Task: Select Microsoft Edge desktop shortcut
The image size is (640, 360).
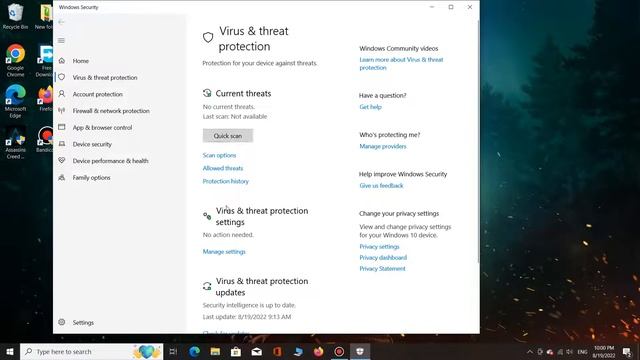Action: click(x=15, y=101)
